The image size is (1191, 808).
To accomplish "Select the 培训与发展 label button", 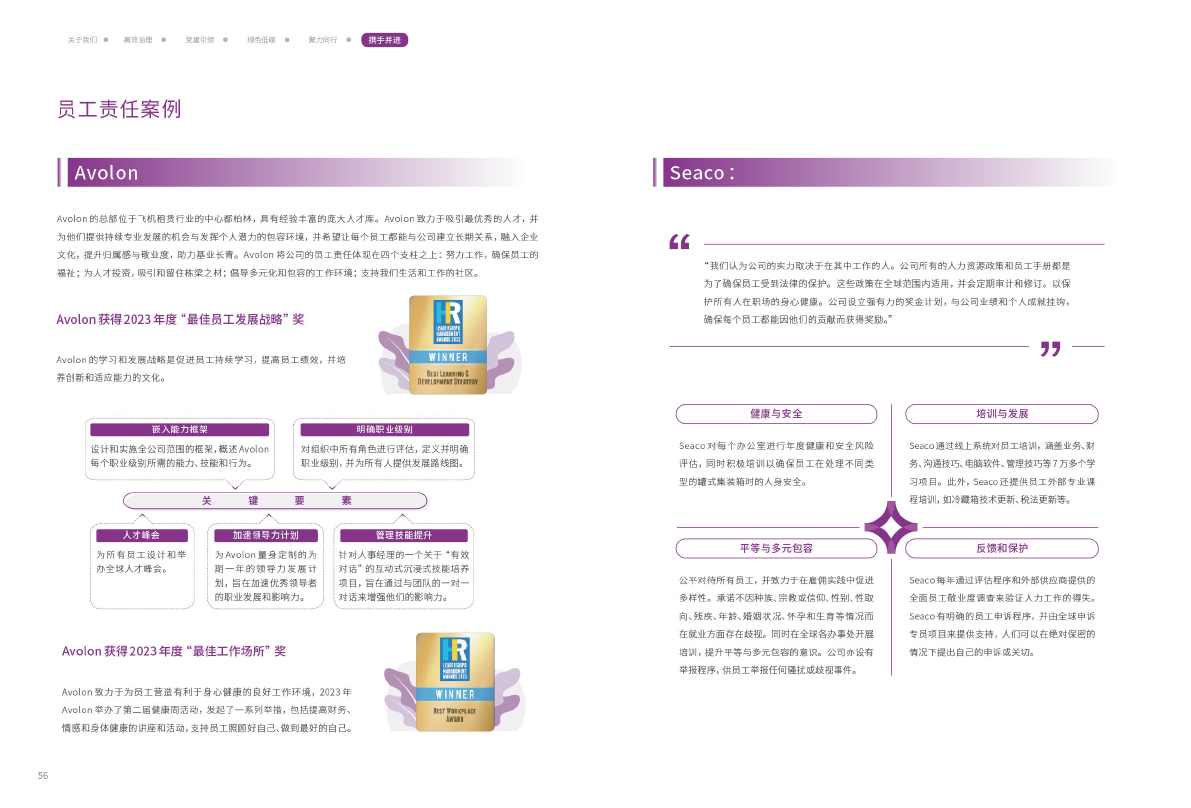I will coord(1001,414).
